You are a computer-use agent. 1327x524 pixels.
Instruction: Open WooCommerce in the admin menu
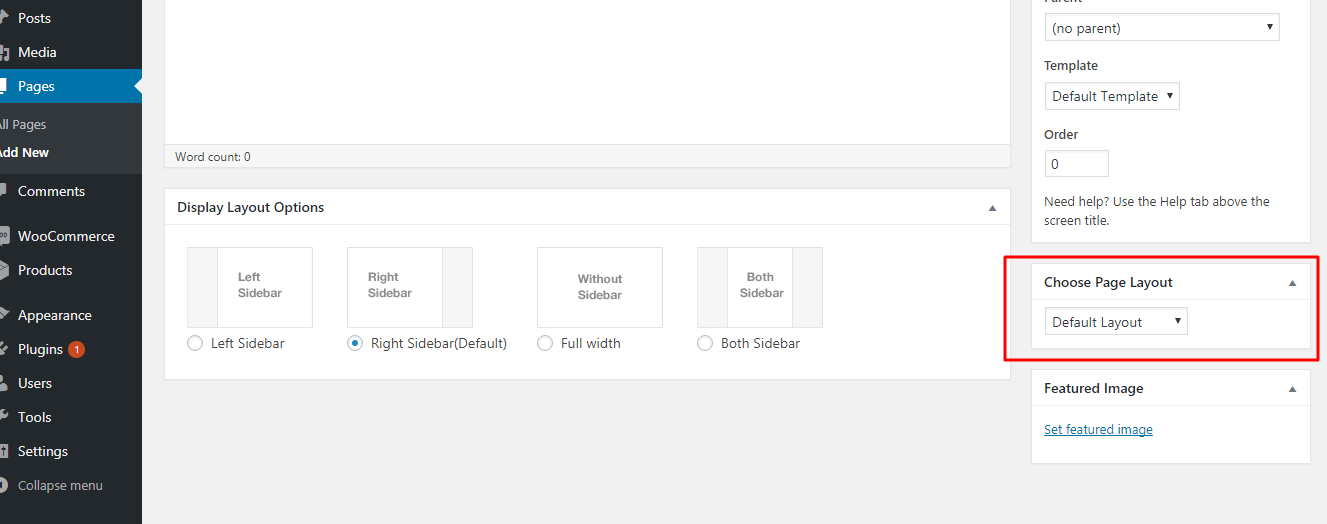(66, 236)
